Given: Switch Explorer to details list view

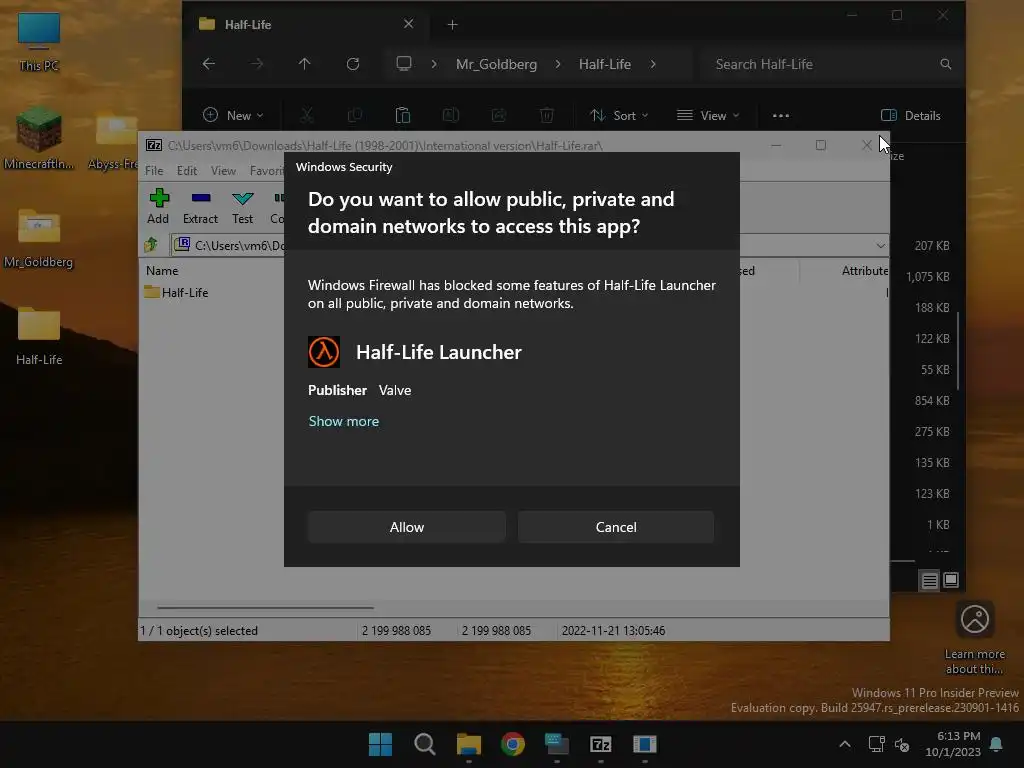Looking at the screenshot, I should click(x=929, y=580).
